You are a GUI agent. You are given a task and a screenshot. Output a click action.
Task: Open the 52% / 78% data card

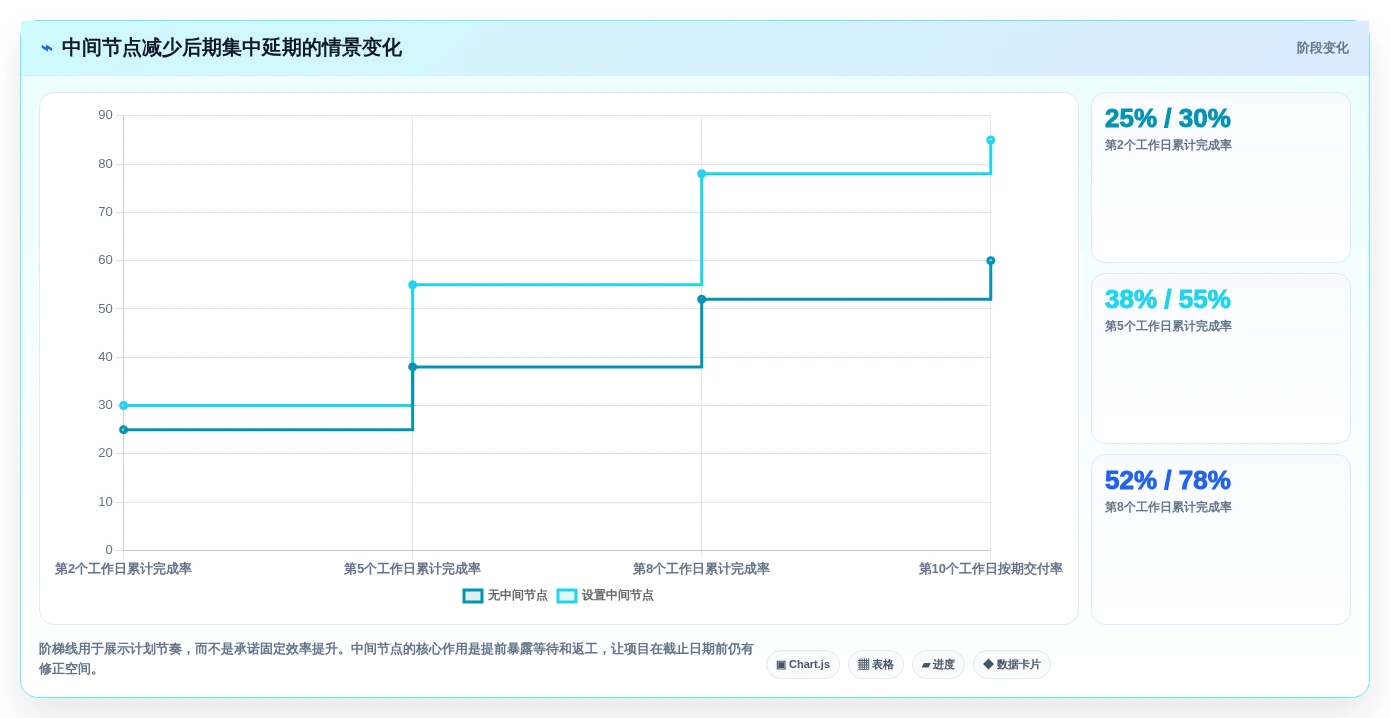pyautogui.click(x=1221, y=540)
